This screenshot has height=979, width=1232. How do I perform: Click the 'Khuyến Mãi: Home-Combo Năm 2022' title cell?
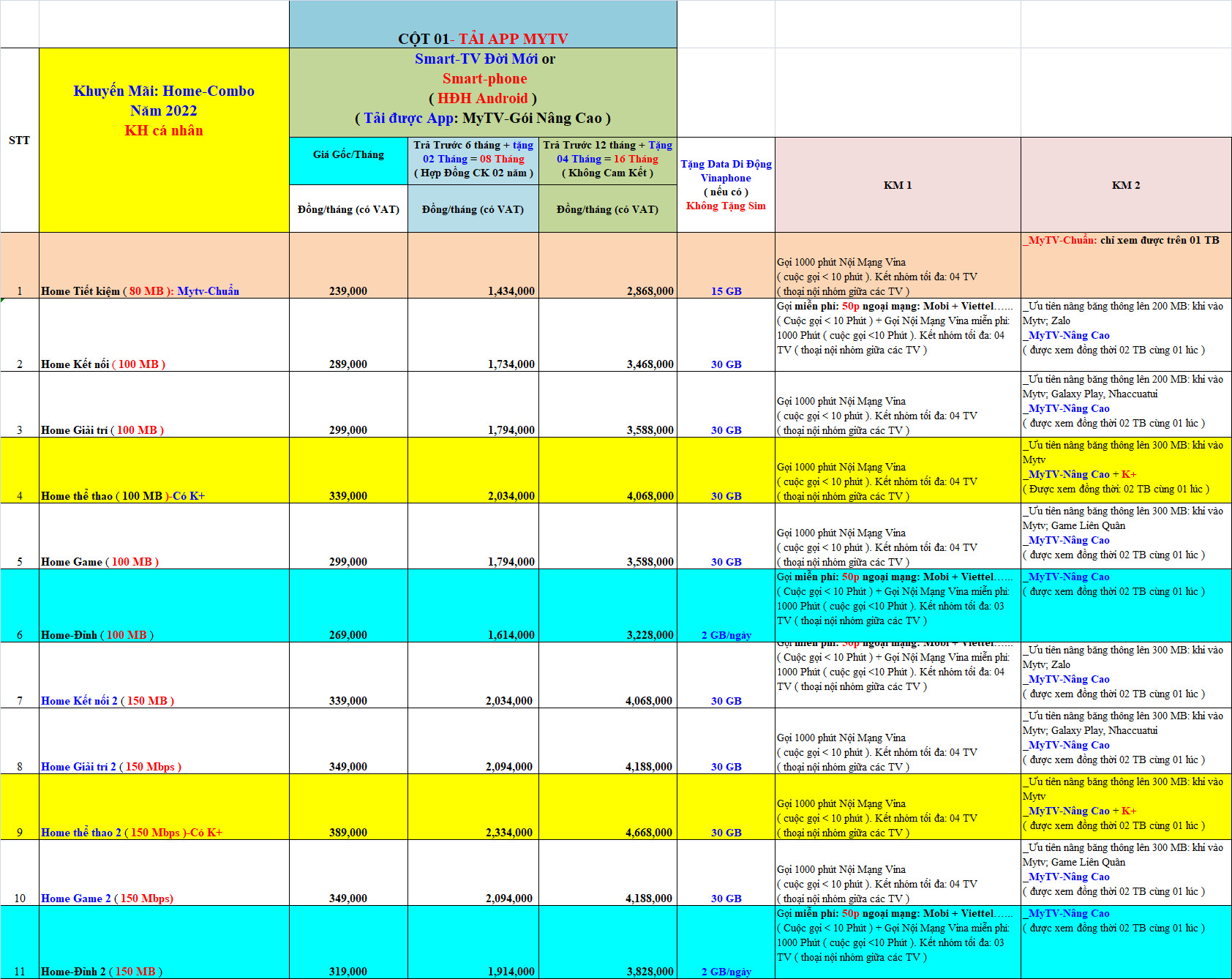pos(164,140)
